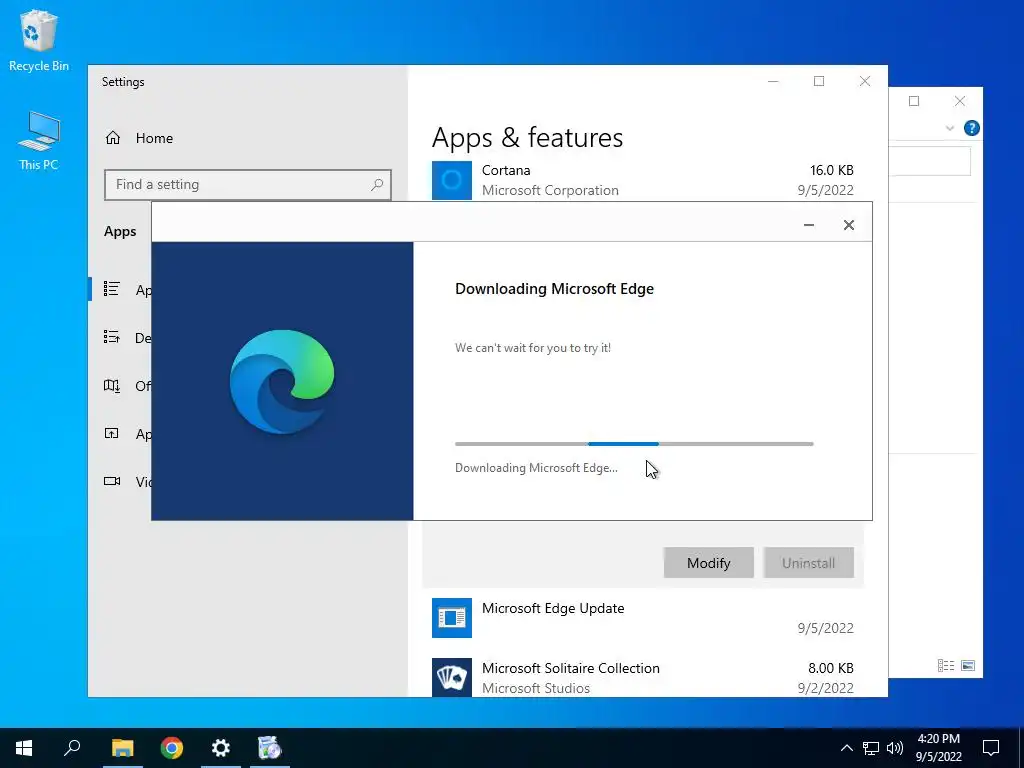Open the installer app on the taskbar
This screenshot has width=1024, height=768.
pos(270,748)
